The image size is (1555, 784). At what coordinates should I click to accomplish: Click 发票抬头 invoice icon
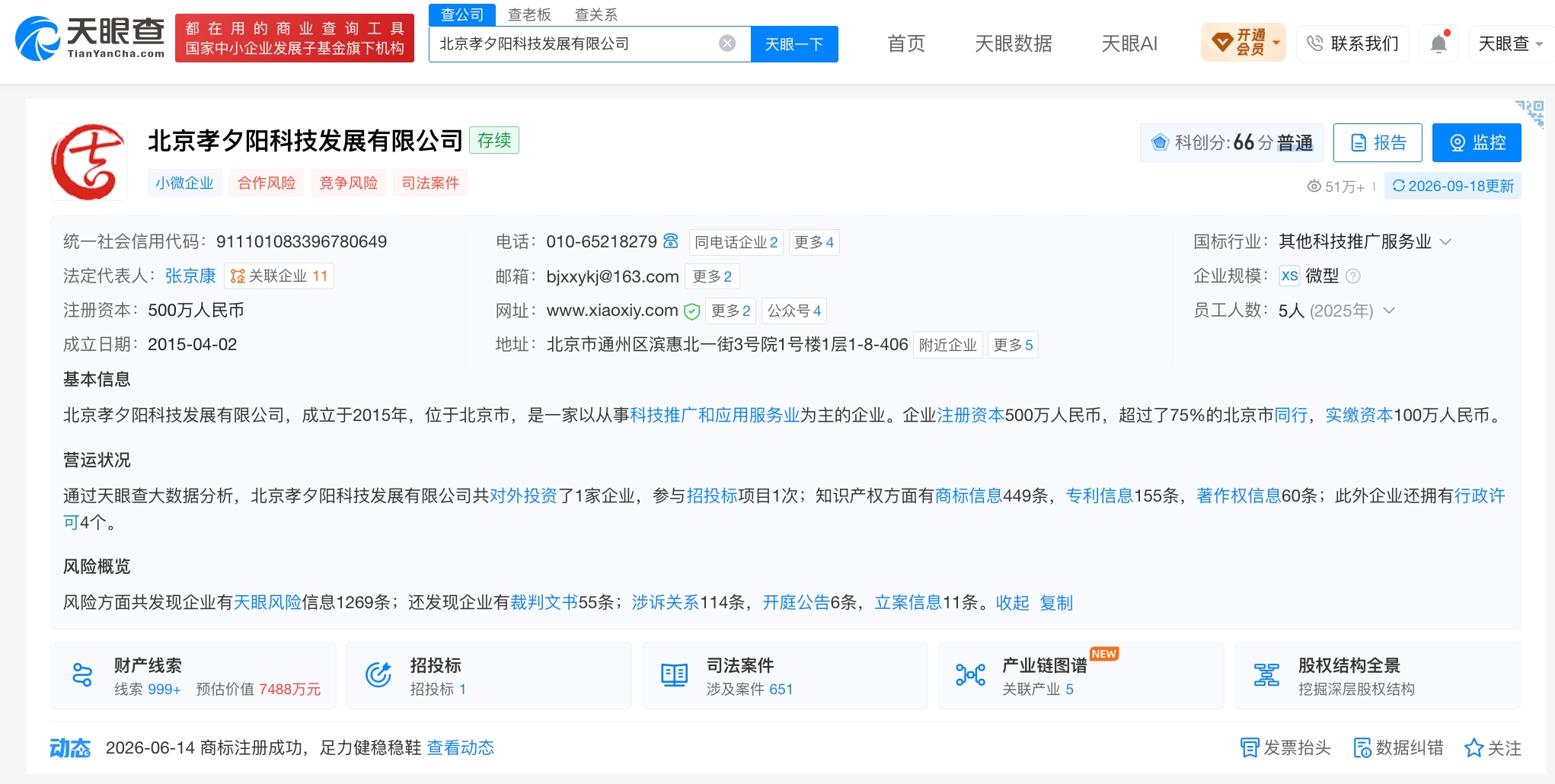(x=1249, y=747)
